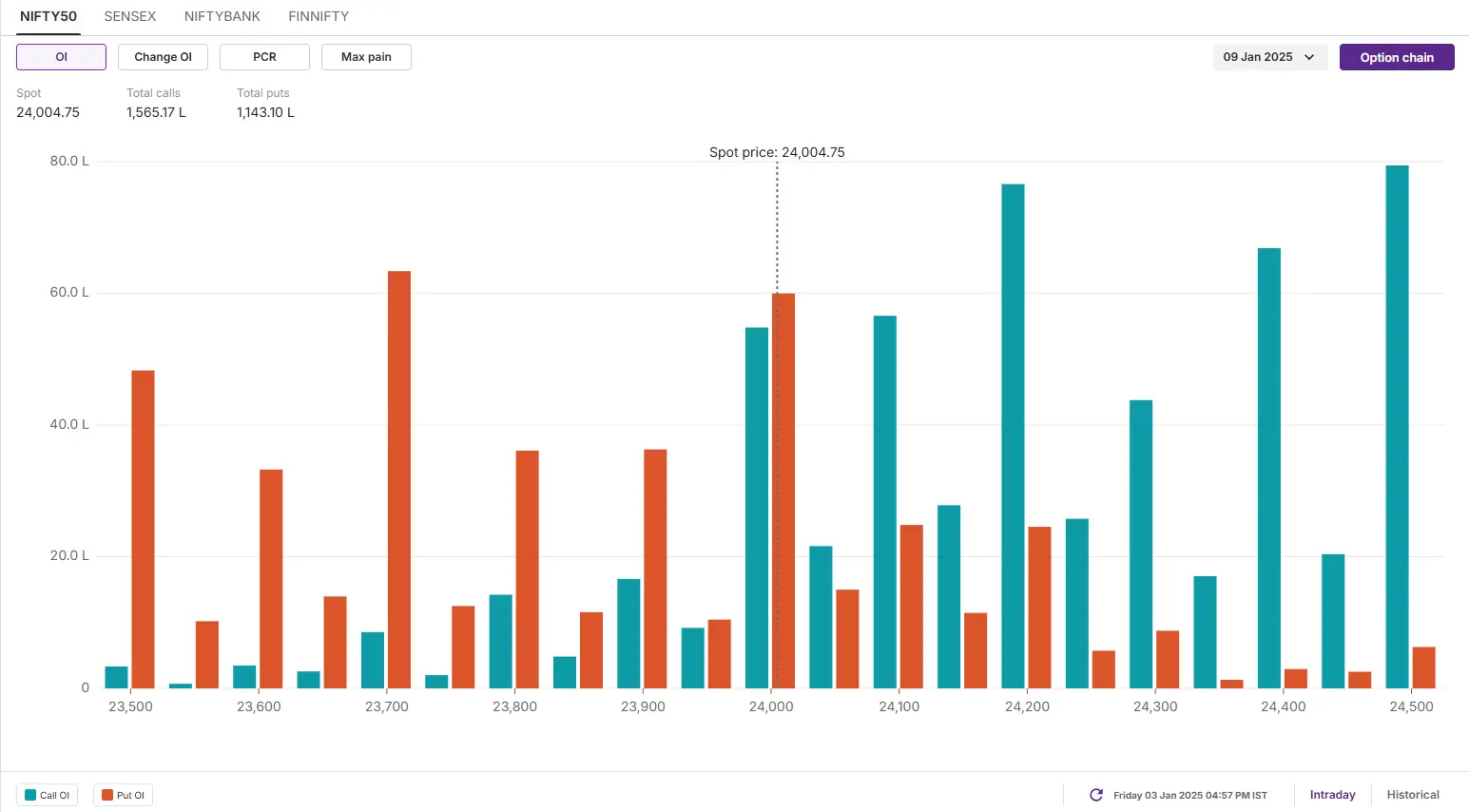Click the Friday 03 Jan 2025 timestamp
The width and height of the screenshot is (1469, 812).
1190,795
